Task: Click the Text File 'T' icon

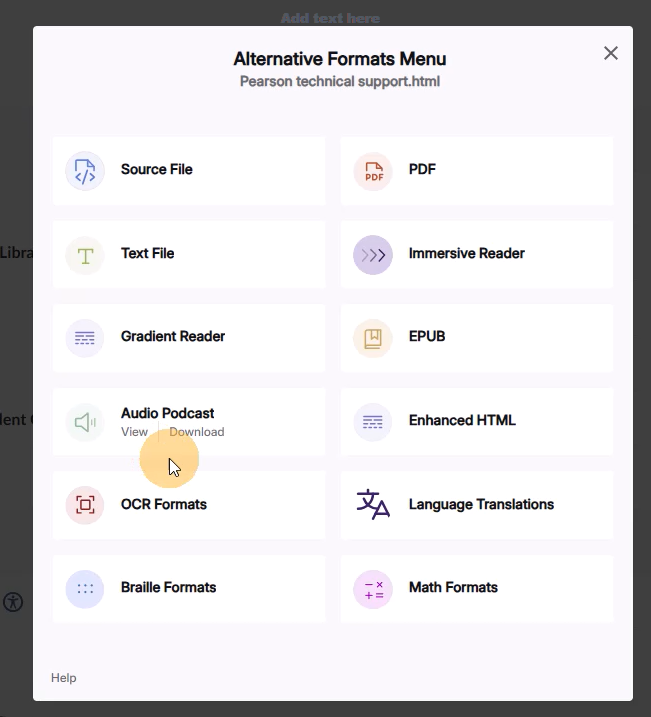Action: click(x=85, y=255)
